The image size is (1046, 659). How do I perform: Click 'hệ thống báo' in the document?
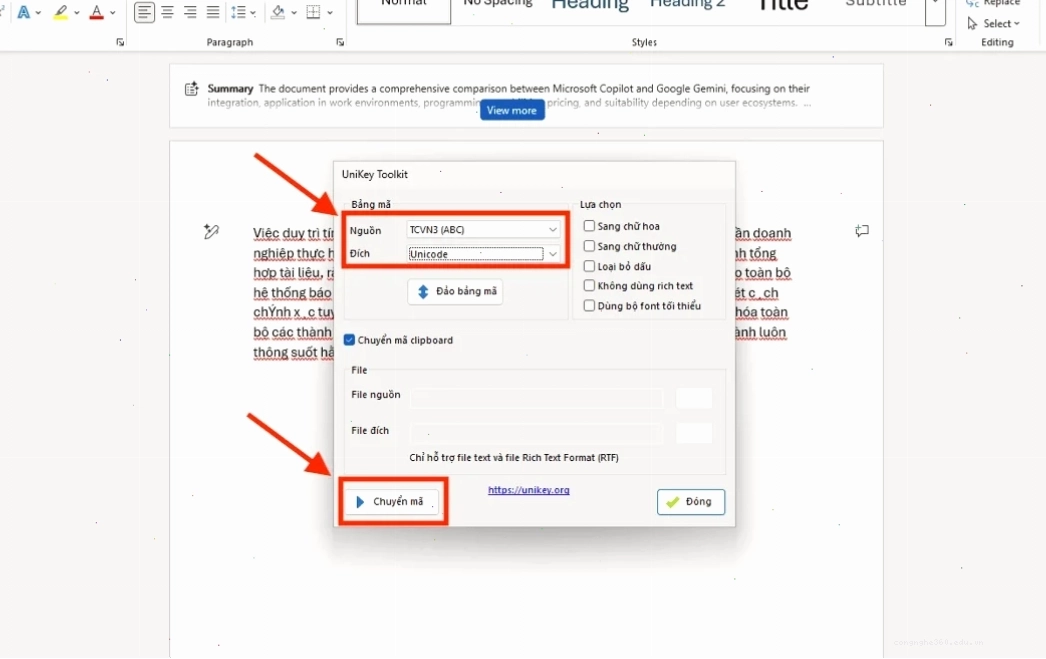[292, 293]
